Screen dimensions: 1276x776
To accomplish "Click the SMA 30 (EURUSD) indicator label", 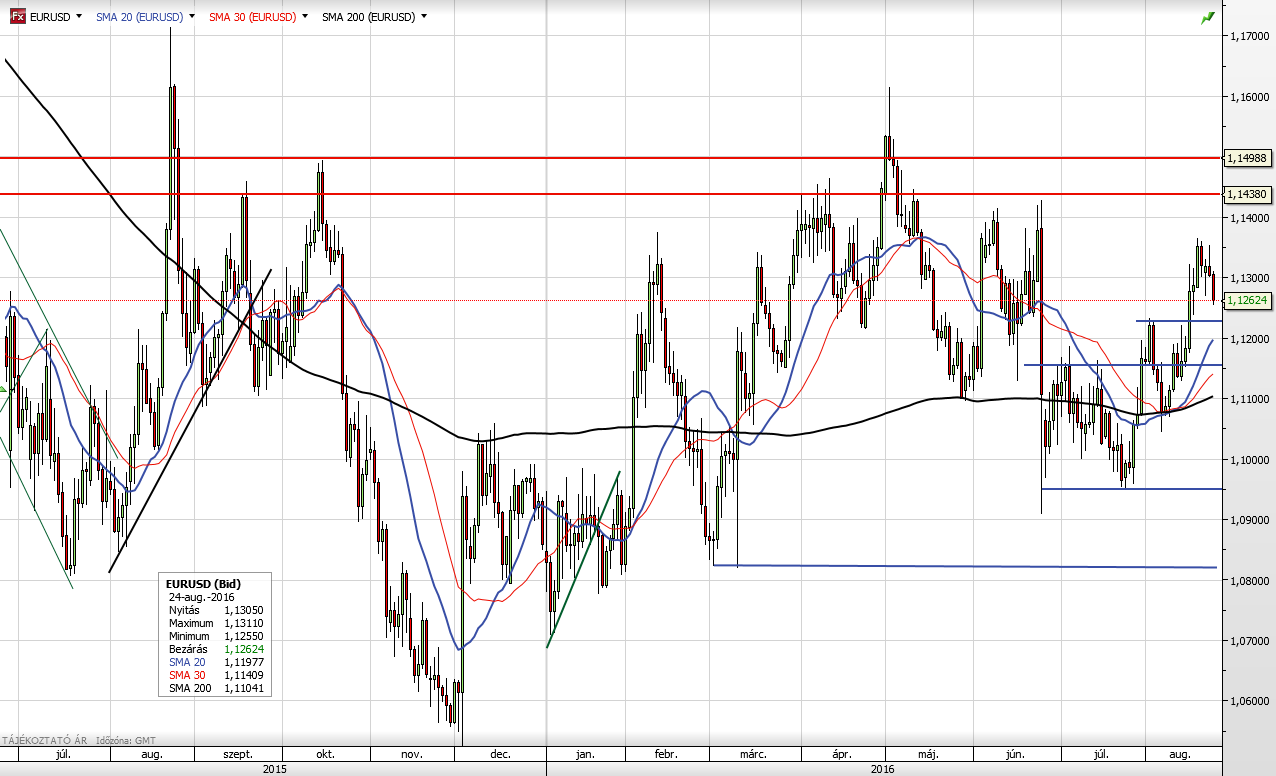I will 253,17.
